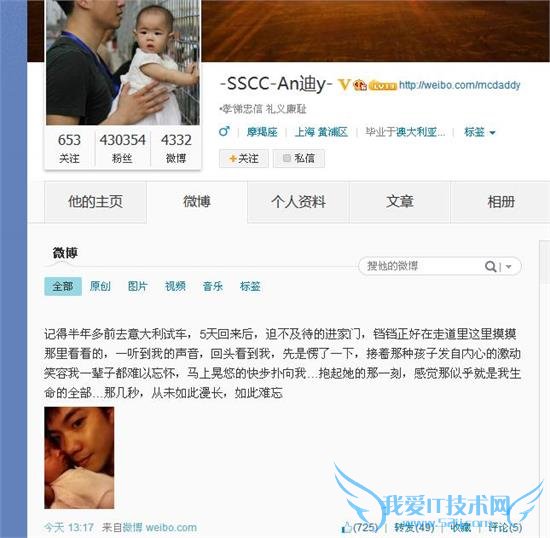This screenshot has height=538, width=550.
Task: Click the level badge next to username
Action: tap(383, 86)
